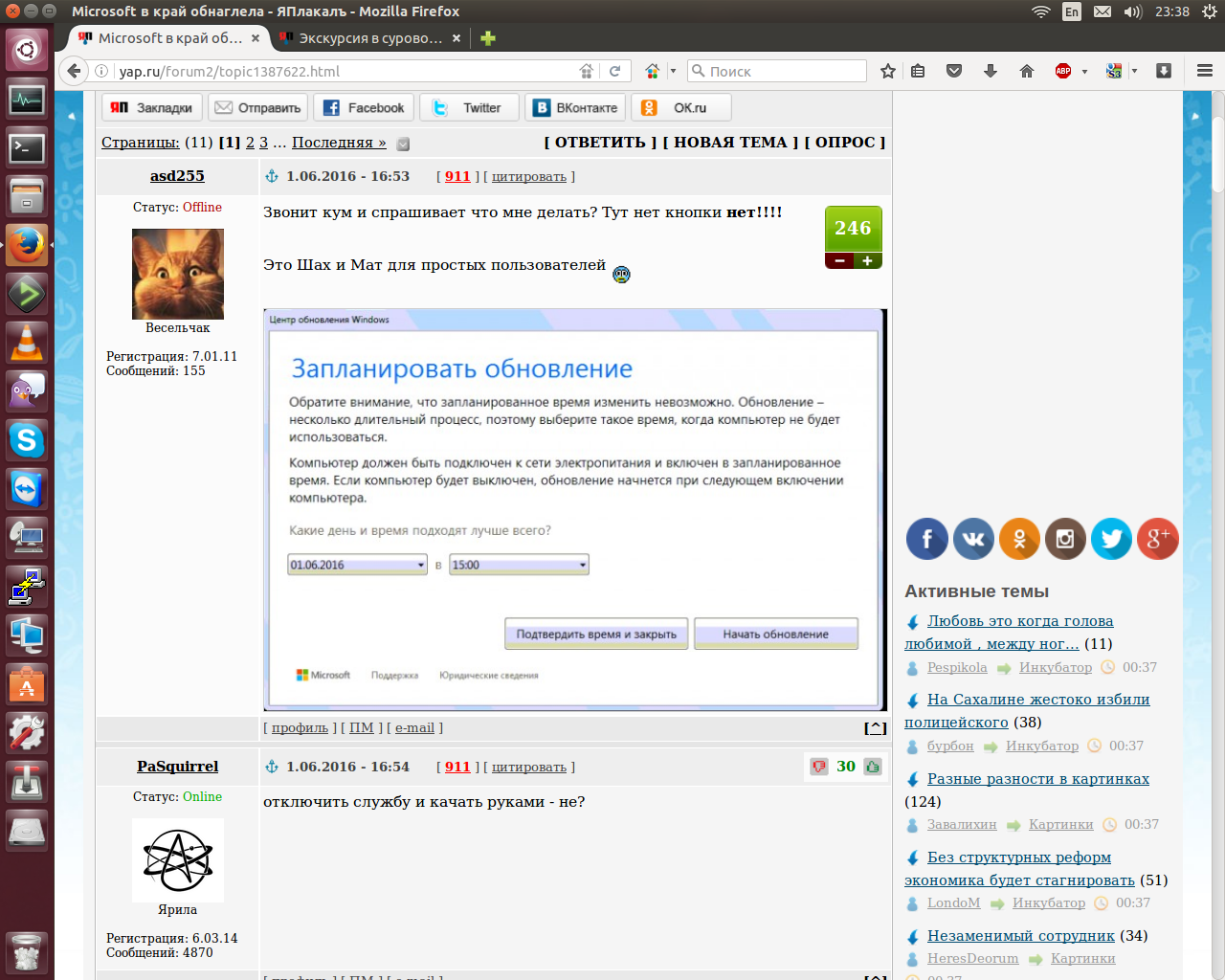1225x980 pixels.
Task: Open the Windows update screenshot image
Action: 575,510
